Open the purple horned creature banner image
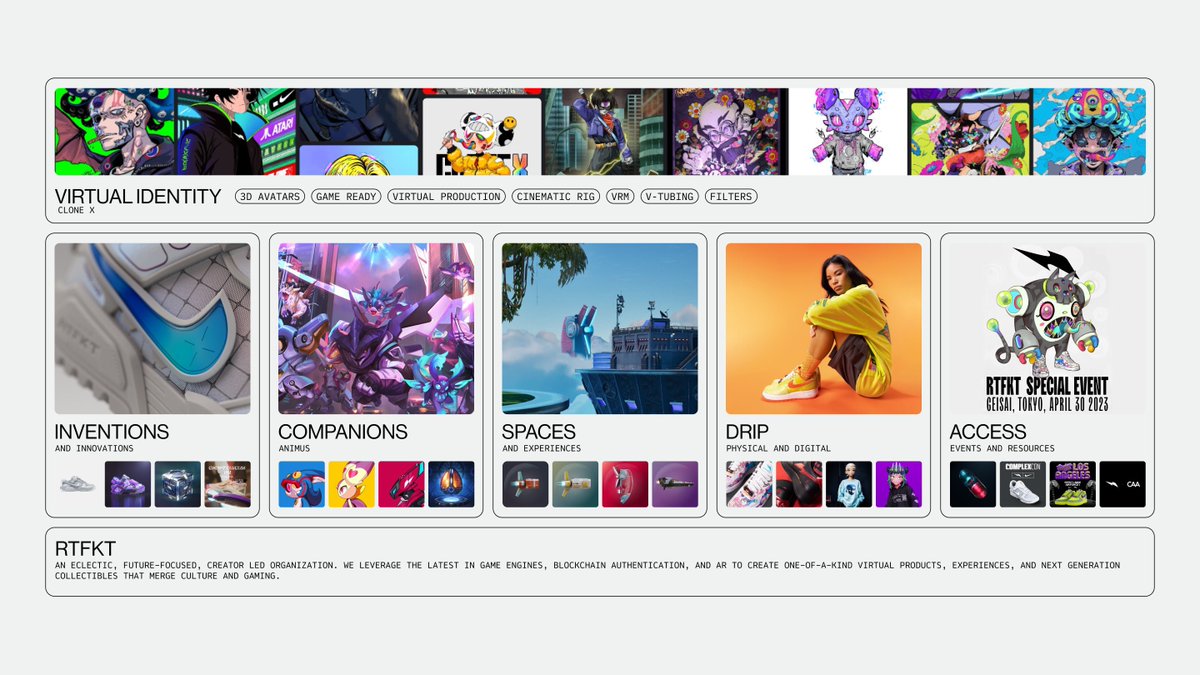The image size is (1200, 675). [x=848, y=132]
